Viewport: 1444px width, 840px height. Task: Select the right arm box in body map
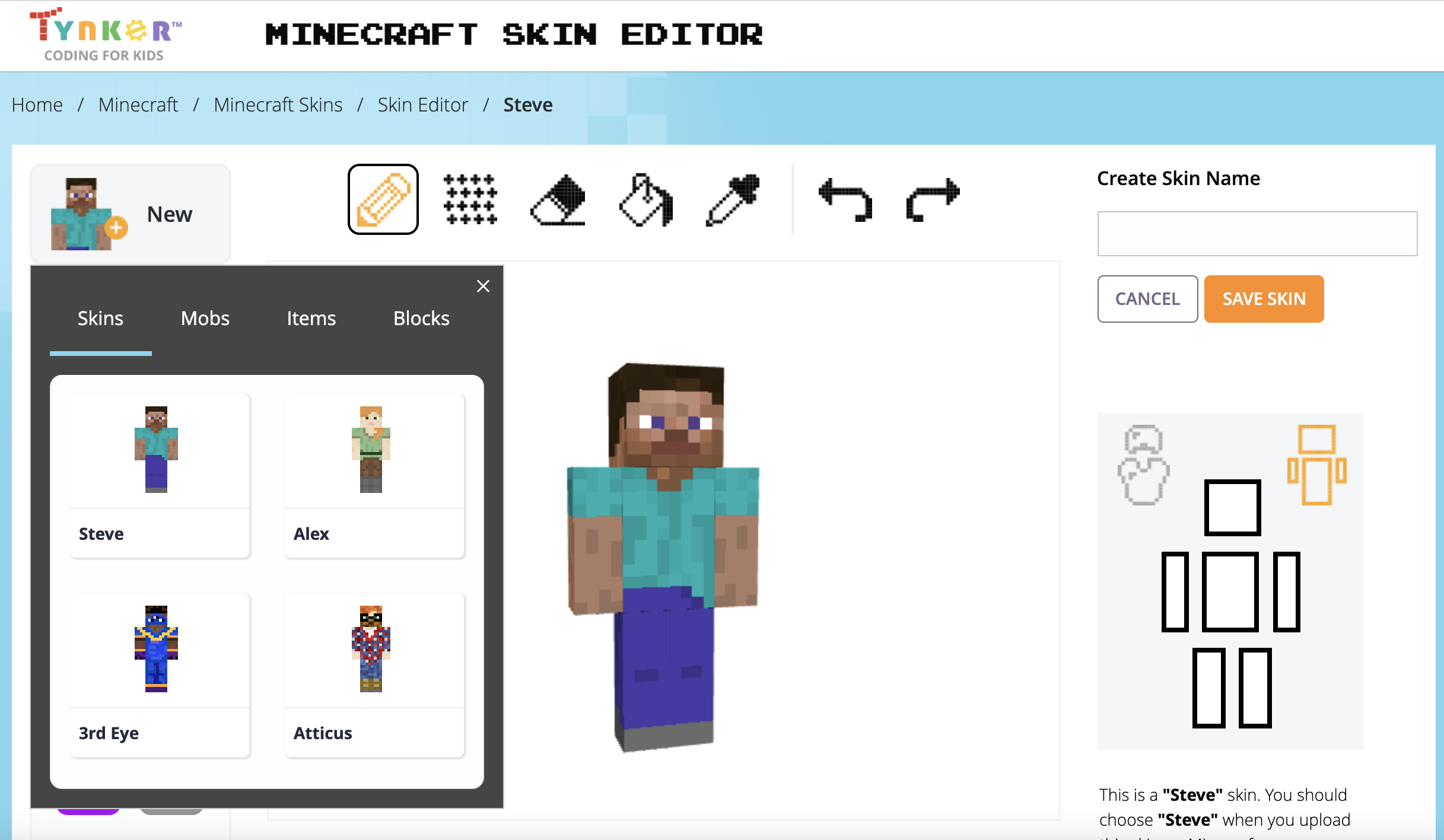[x=1286, y=591]
